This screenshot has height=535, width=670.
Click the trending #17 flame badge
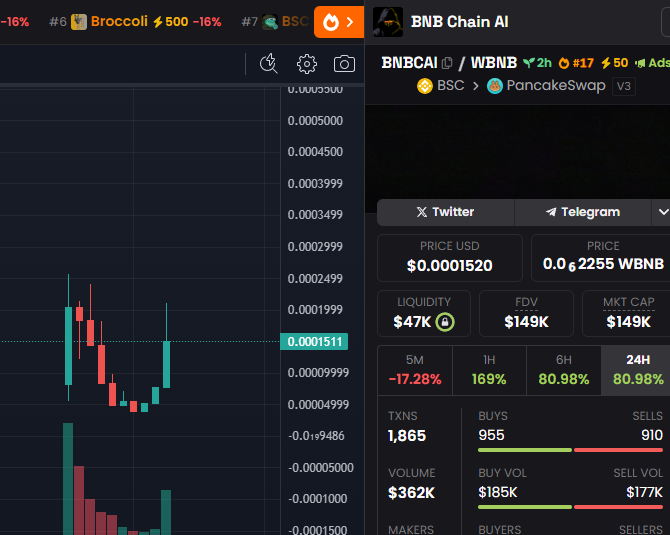576,63
